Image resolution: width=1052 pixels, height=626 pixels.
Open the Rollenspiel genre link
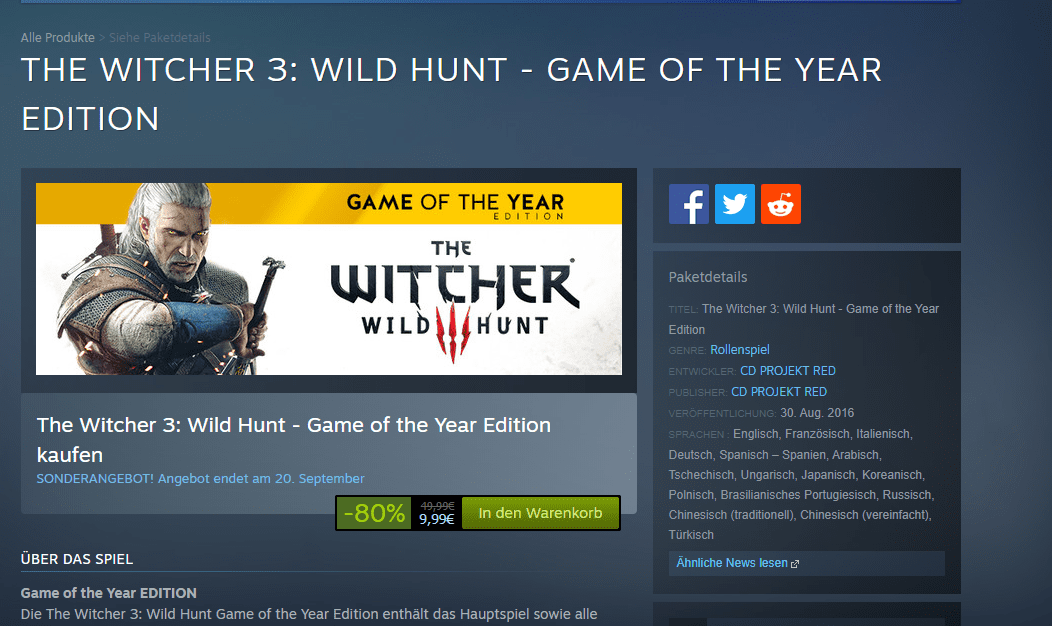point(740,350)
